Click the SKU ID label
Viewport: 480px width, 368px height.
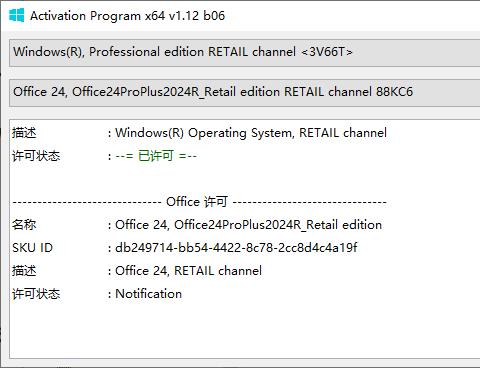[32, 248]
